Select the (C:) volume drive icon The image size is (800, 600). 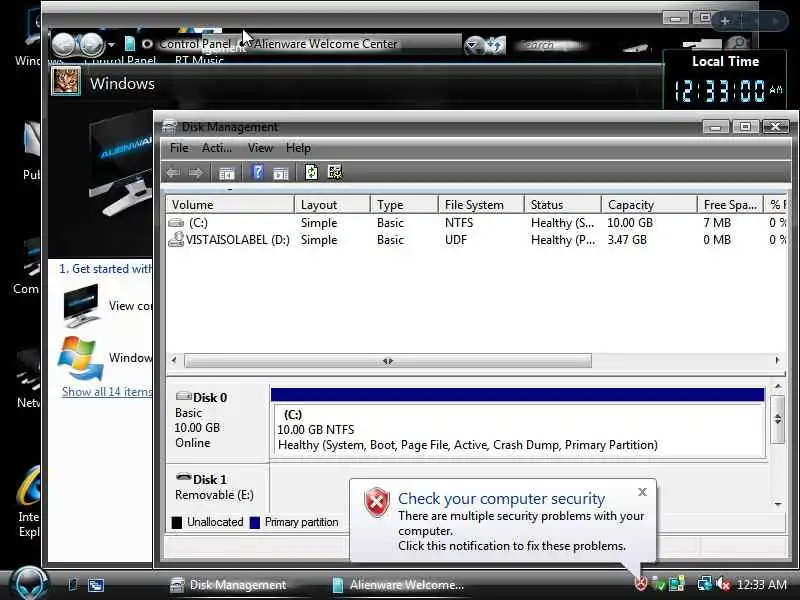tap(176, 222)
